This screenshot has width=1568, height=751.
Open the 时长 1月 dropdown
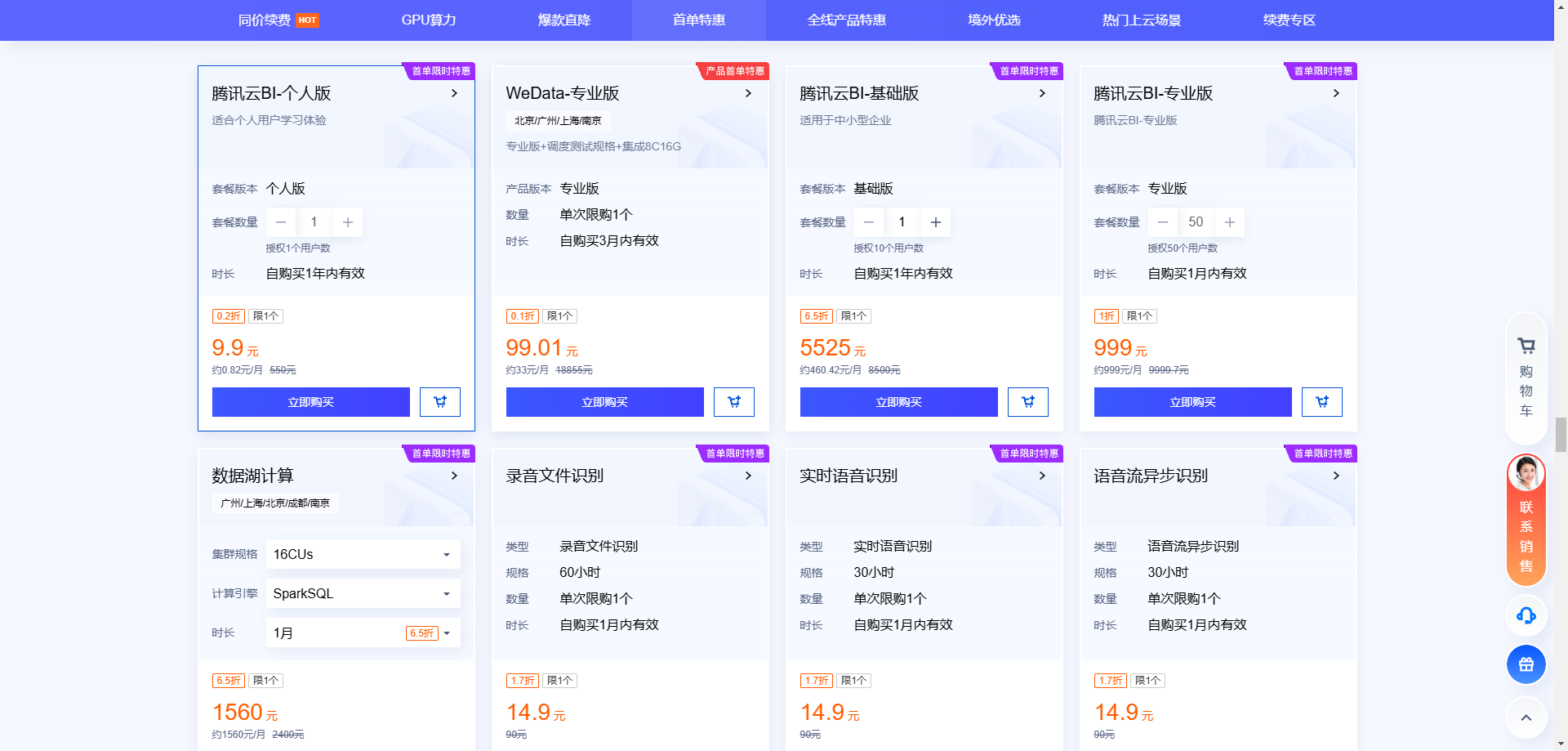click(363, 633)
